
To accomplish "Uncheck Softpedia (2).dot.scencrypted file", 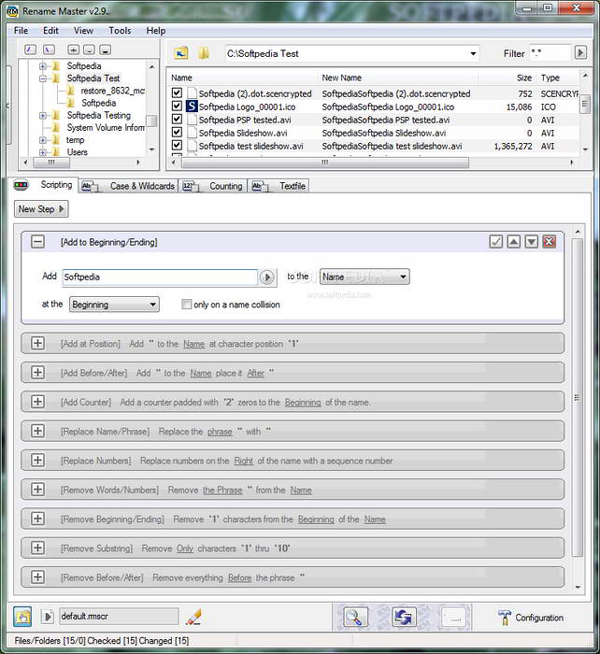I will coord(177,93).
